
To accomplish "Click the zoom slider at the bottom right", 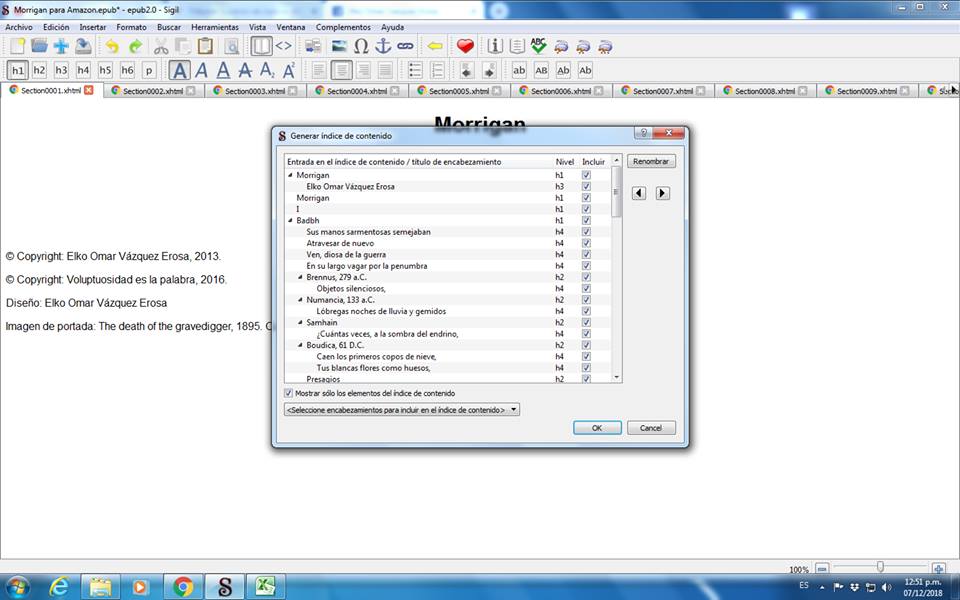I will [880, 567].
